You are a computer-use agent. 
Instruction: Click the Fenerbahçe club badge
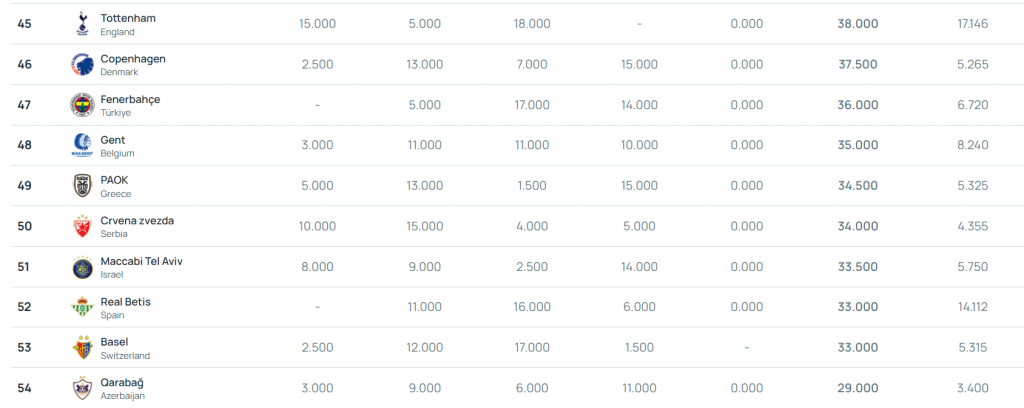(x=82, y=105)
